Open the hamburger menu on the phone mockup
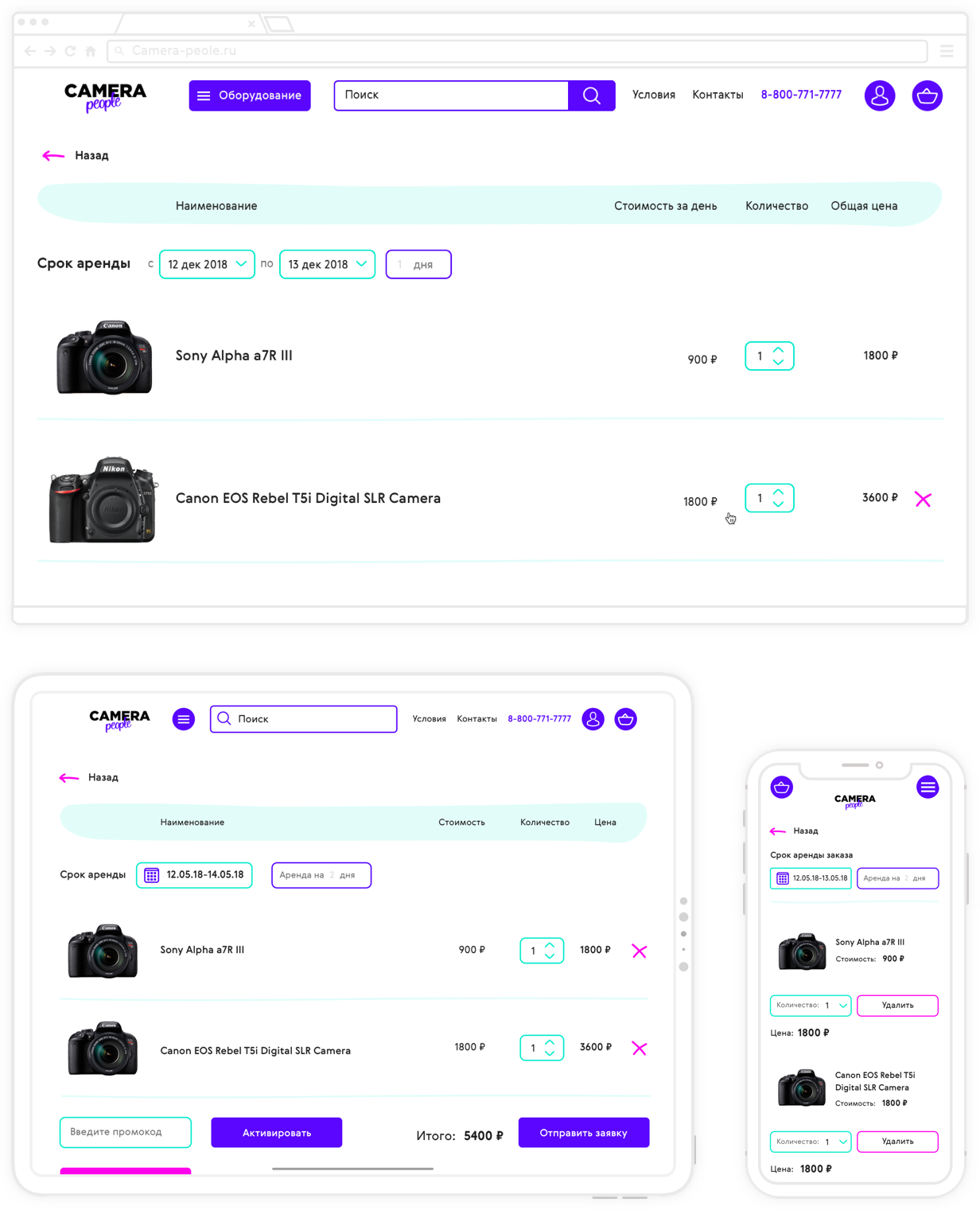This screenshot has height=1210, width=980. pyautogui.click(x=927, y=788)
